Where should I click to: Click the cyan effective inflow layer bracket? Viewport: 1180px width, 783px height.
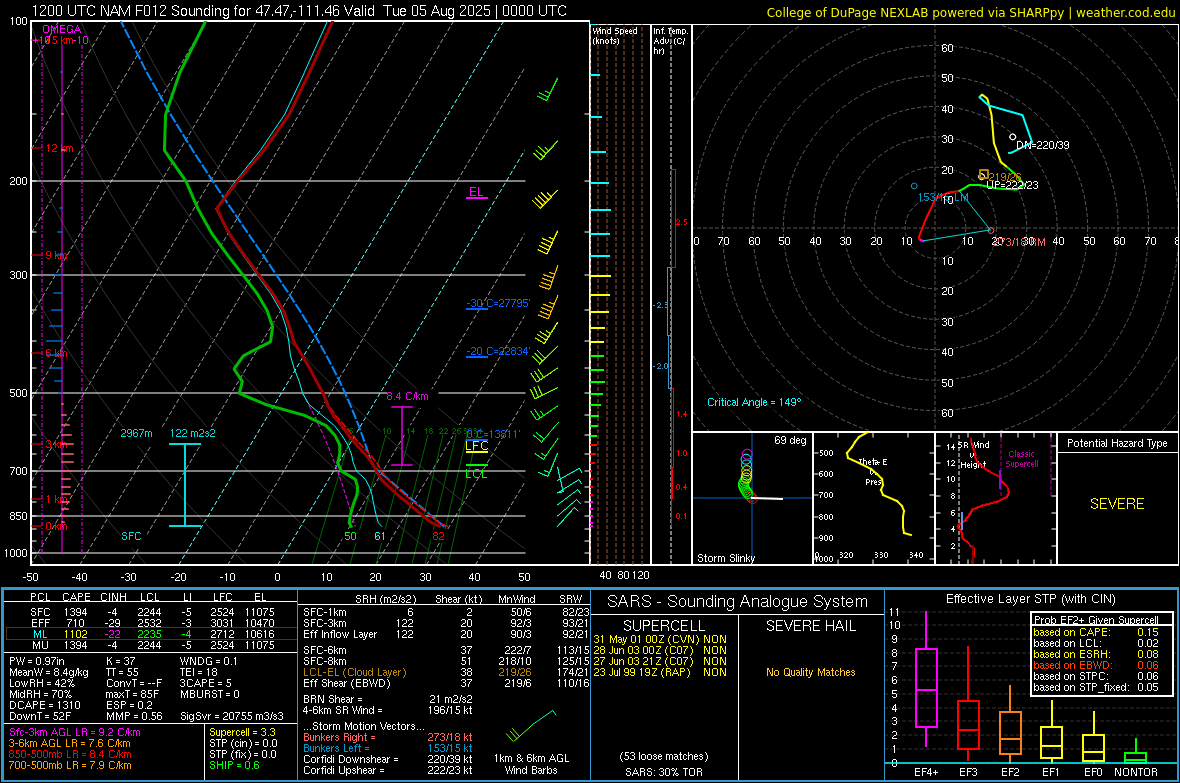184,485
